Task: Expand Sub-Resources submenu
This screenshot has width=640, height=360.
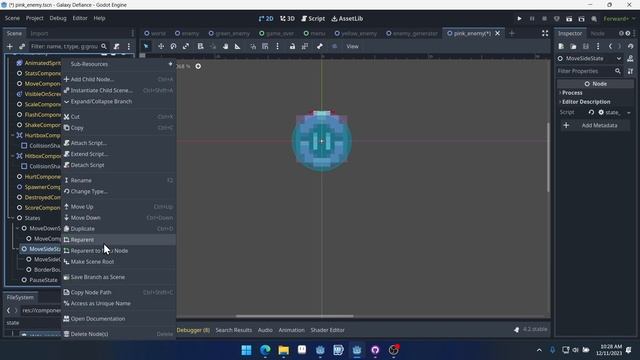Action: (x=118, y=64)
